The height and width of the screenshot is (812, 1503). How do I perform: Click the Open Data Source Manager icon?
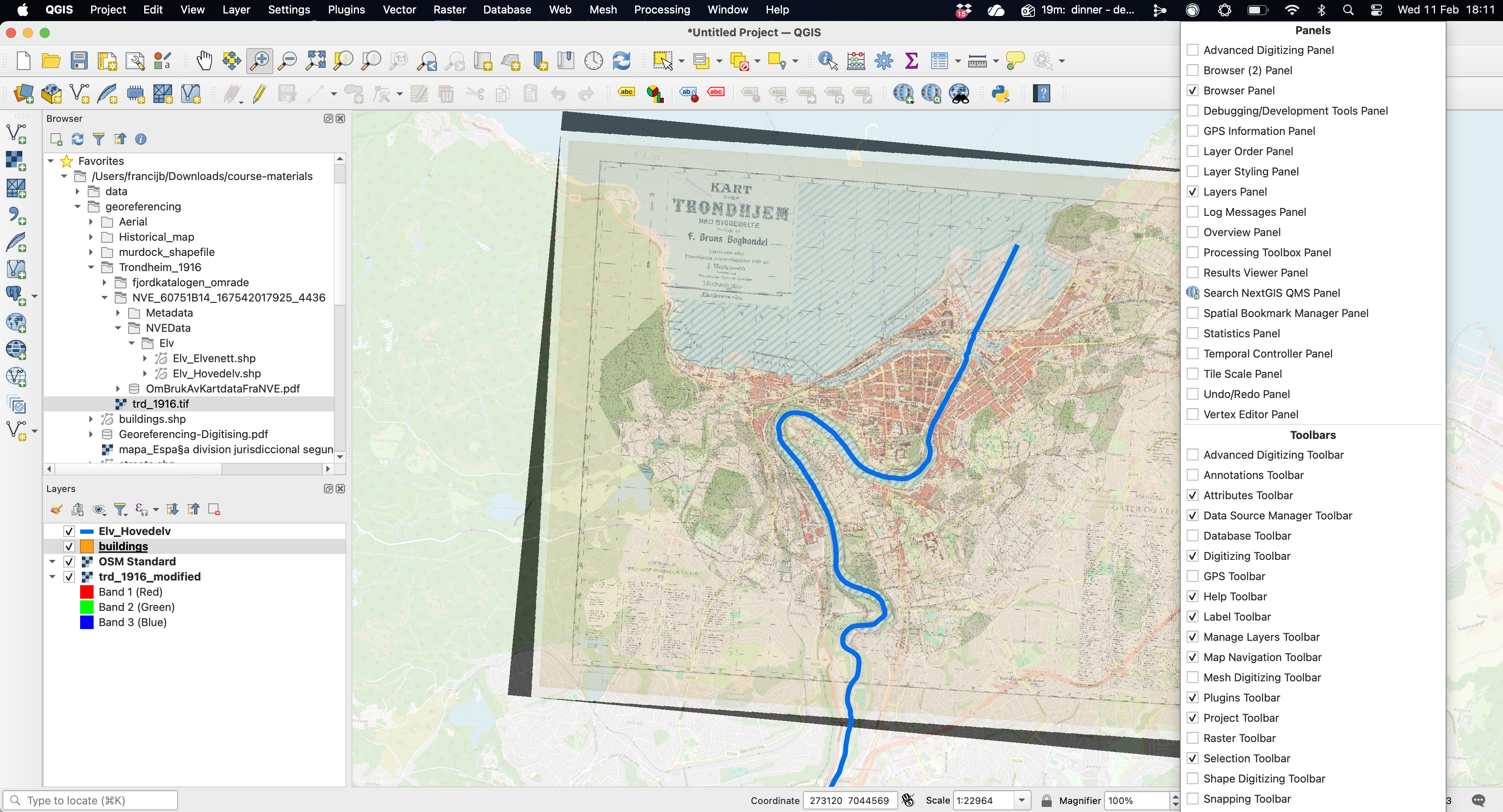pos(23,93)
